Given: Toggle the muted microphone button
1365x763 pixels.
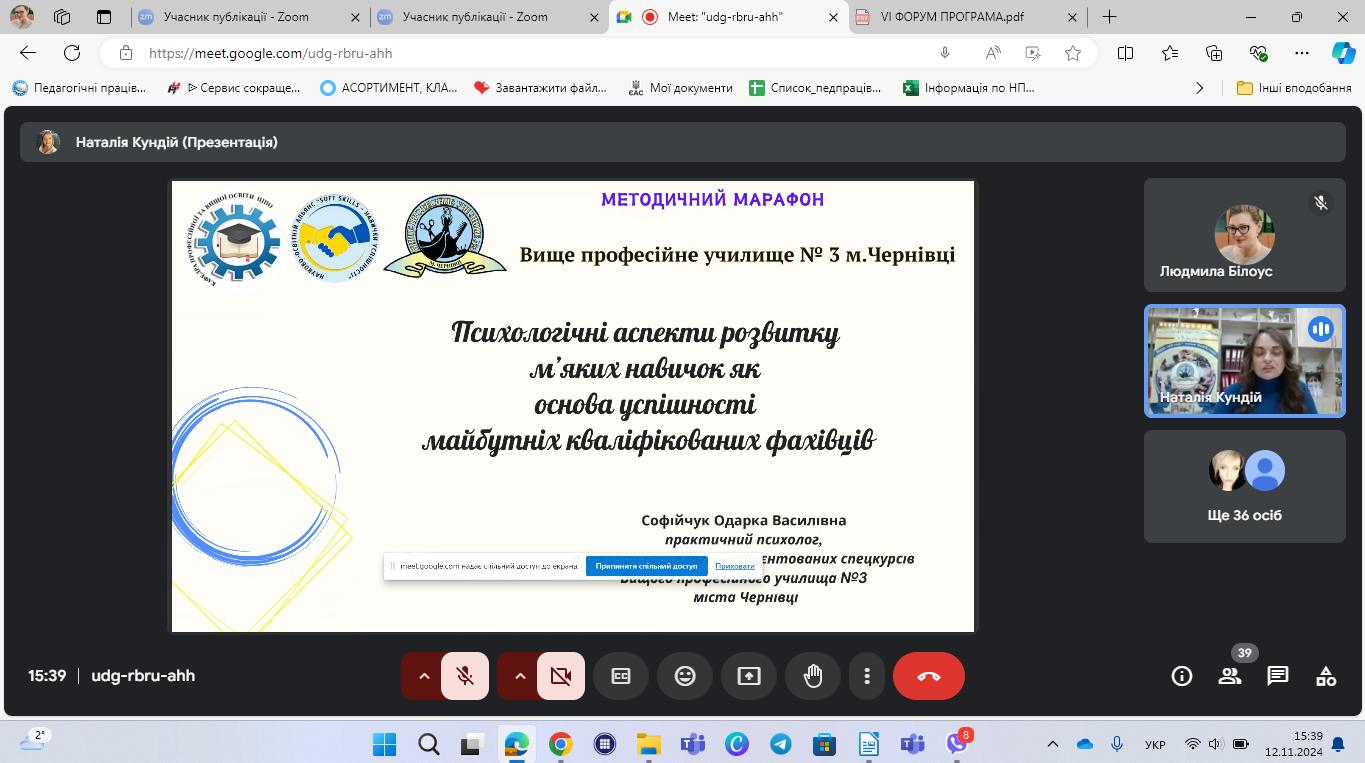Looking at the screenshot, I should click(465, 676).
